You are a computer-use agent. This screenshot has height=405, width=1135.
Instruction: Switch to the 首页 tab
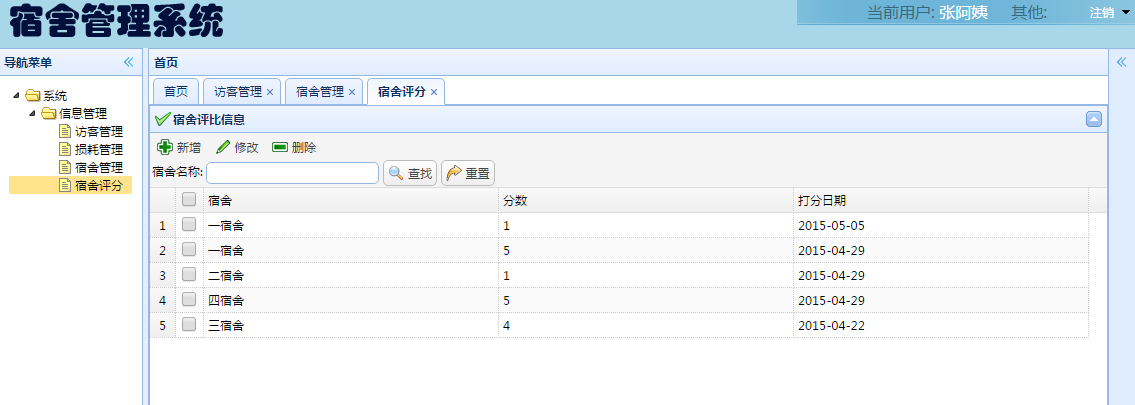[176, 92]
